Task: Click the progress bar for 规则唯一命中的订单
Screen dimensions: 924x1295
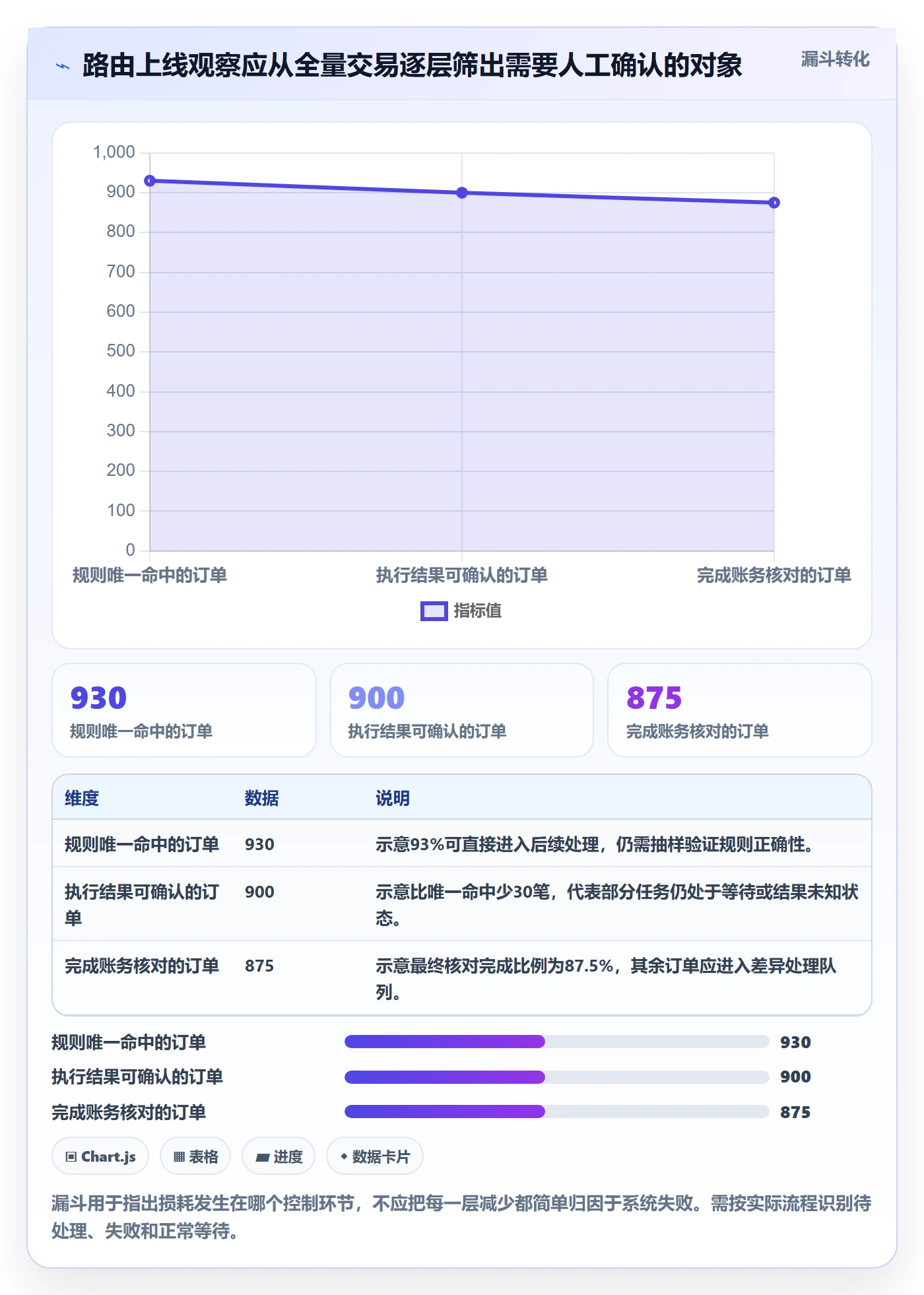Action: (556, 1042)
